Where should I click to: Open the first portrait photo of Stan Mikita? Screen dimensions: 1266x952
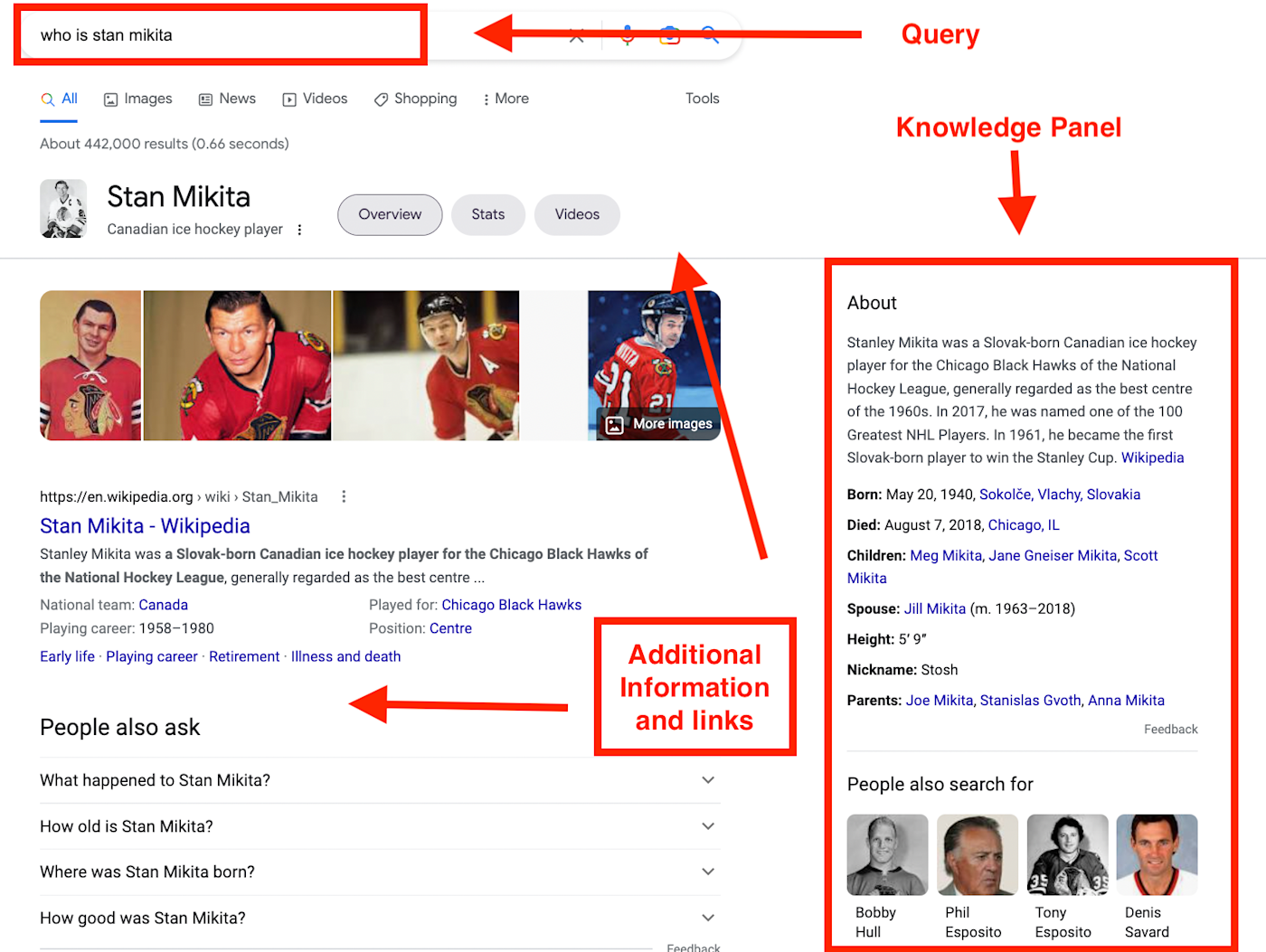[x=90, y=365]
